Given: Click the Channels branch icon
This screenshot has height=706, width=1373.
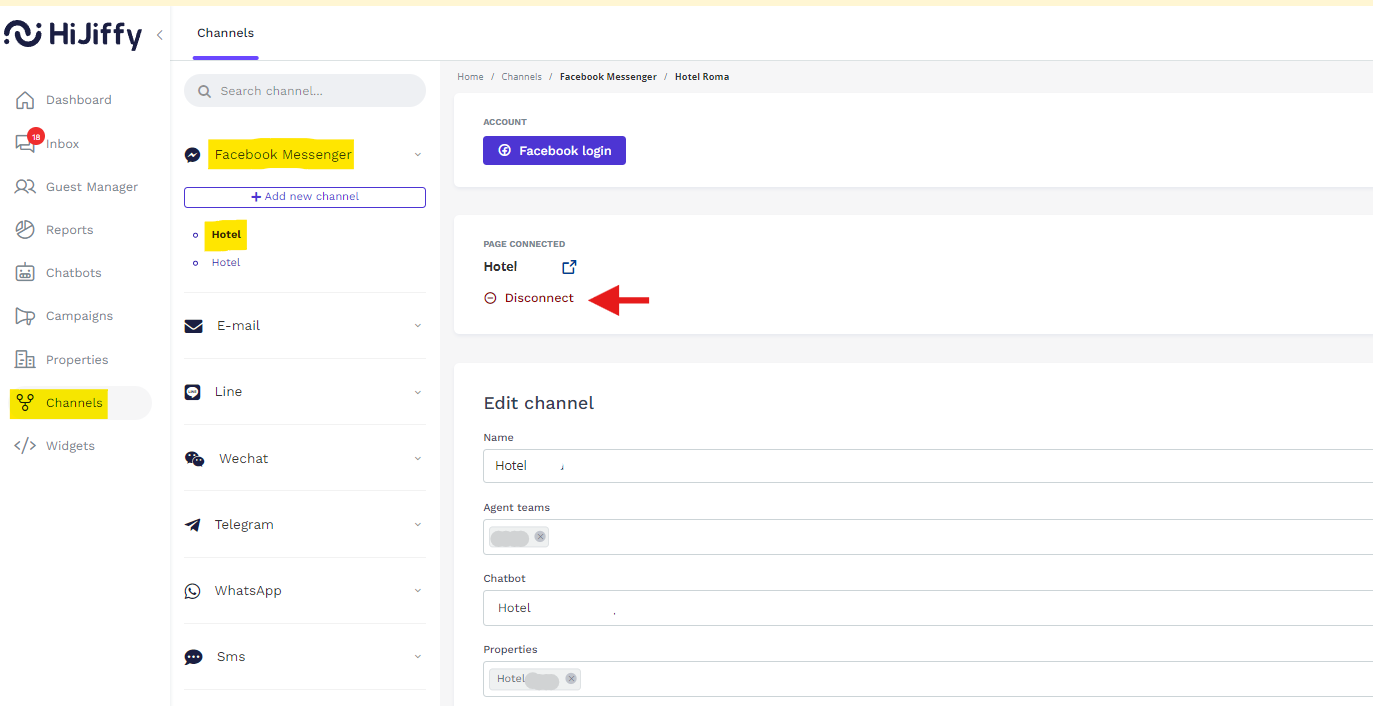Looking at the screenshot, I should click(x=25, y=403).
